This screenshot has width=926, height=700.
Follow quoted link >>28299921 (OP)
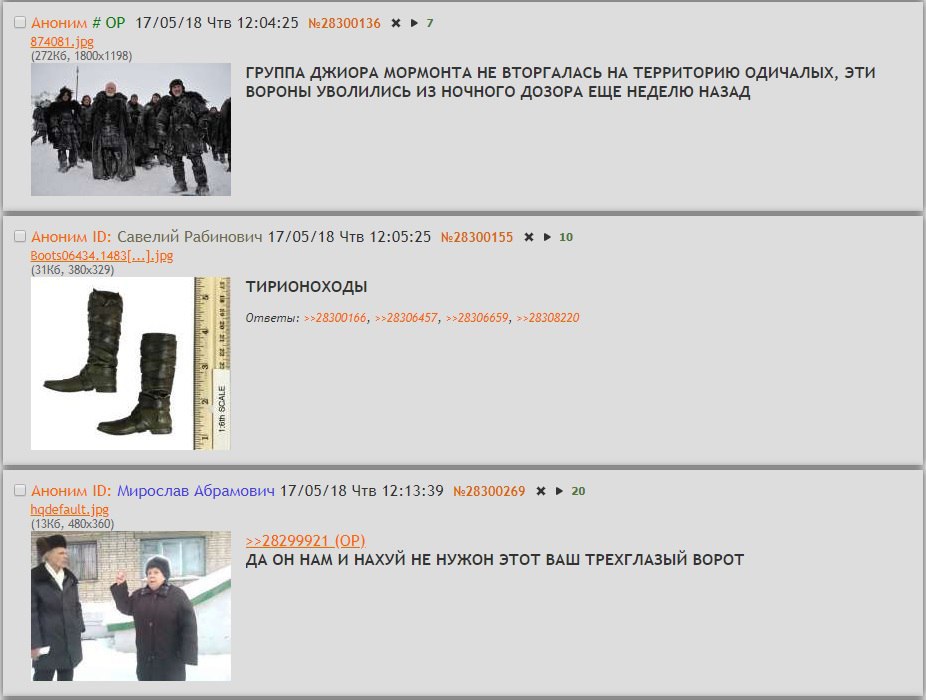[305, 541]
